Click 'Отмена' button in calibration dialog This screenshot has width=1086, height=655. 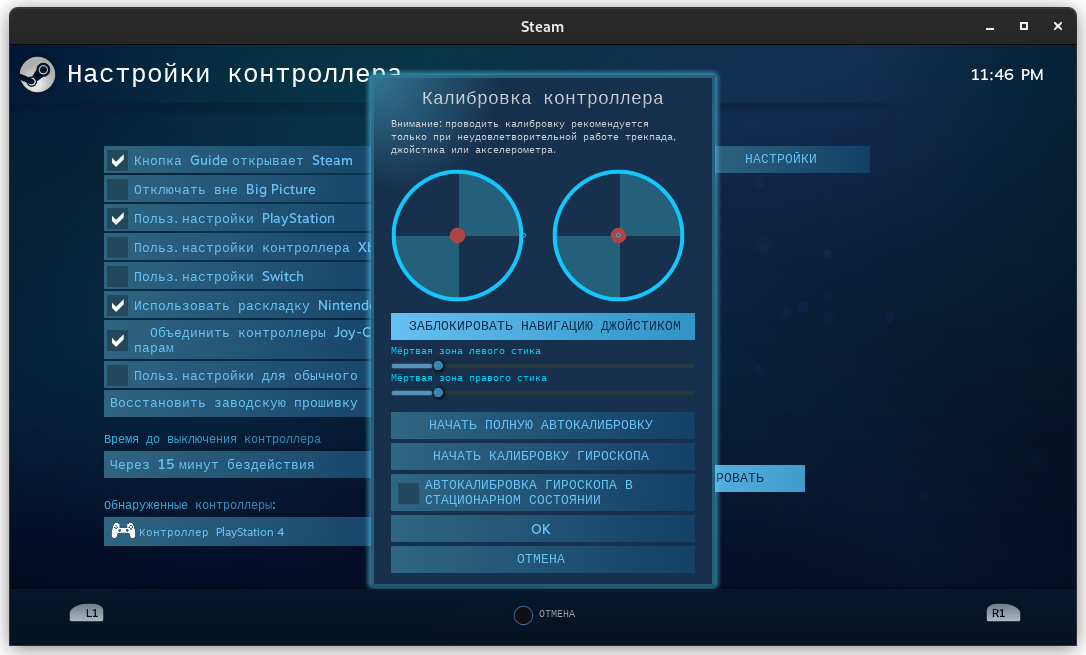pos(542,559)
